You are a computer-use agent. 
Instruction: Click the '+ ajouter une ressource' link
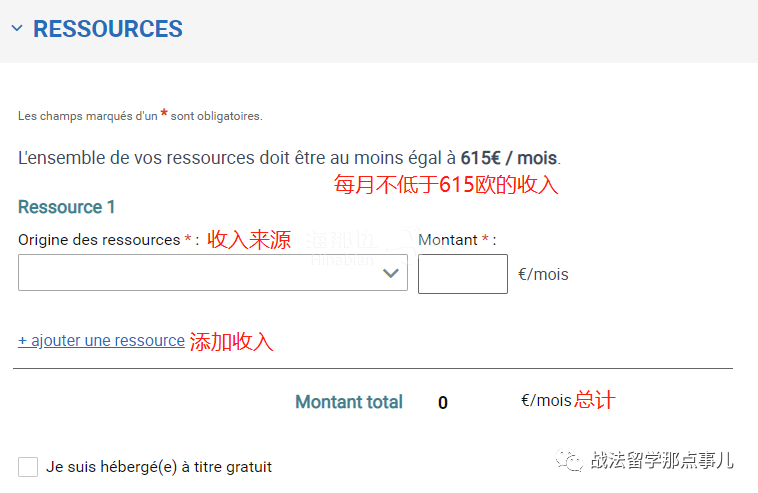pyautogui.click(x=101, y=340)
